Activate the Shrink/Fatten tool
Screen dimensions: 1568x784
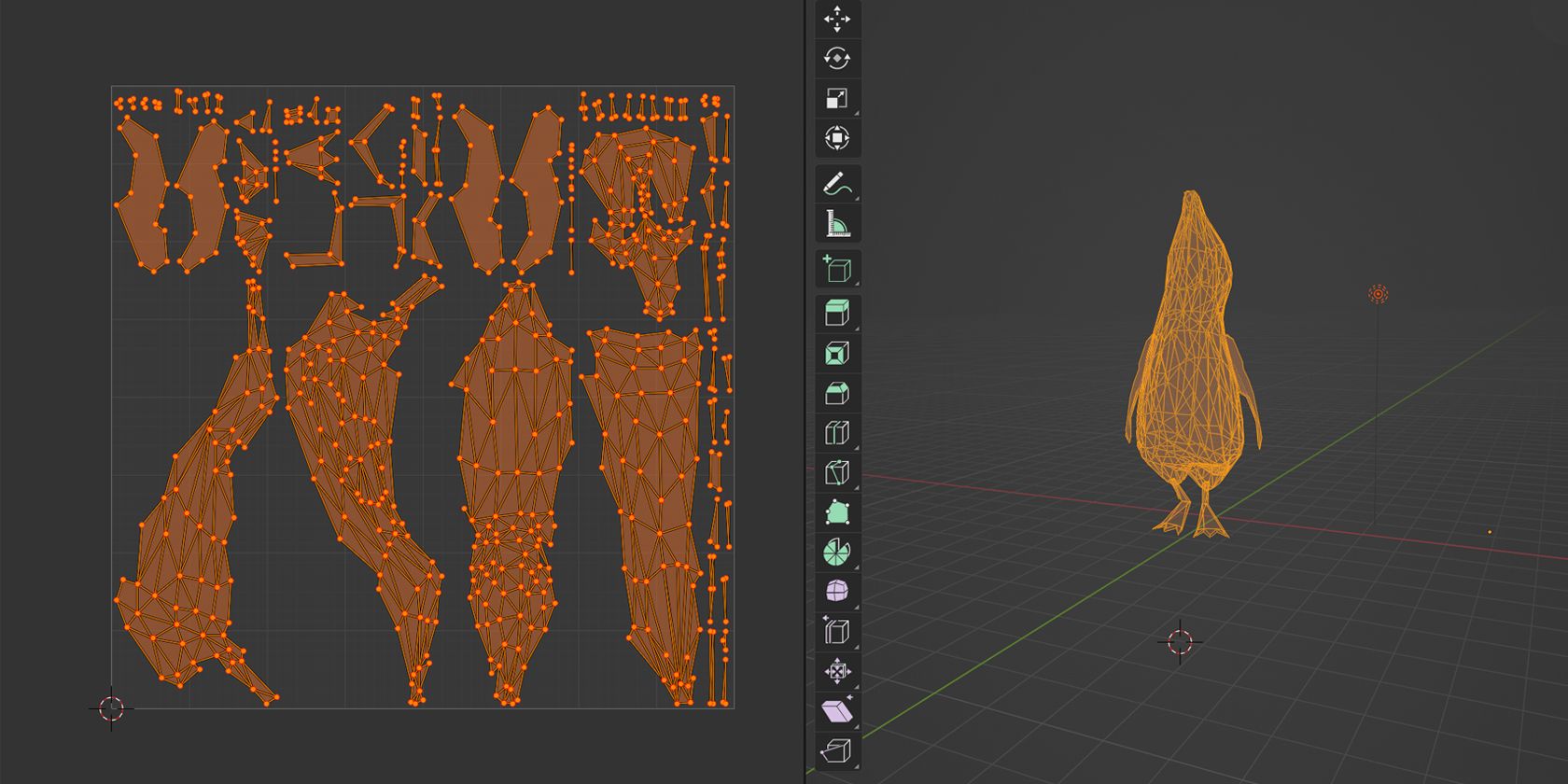837,671
